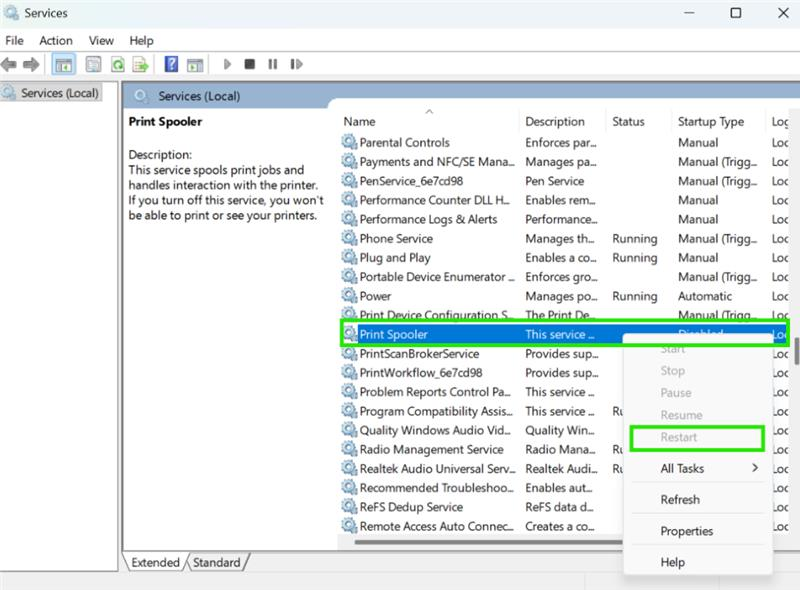This screenshot has width=800, height=590.
Task: Click the gear icon beside Performance Logs & Alerts
Action: [x=349, y=218]
